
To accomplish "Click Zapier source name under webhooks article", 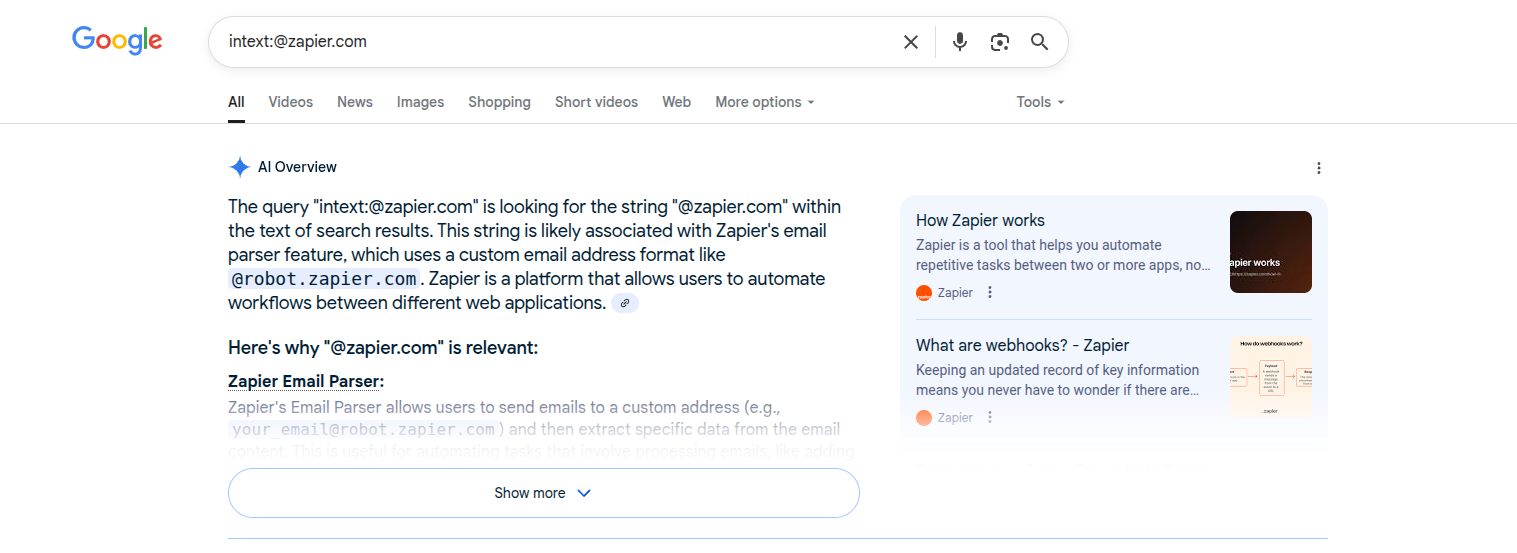I will tap(955, 418).
